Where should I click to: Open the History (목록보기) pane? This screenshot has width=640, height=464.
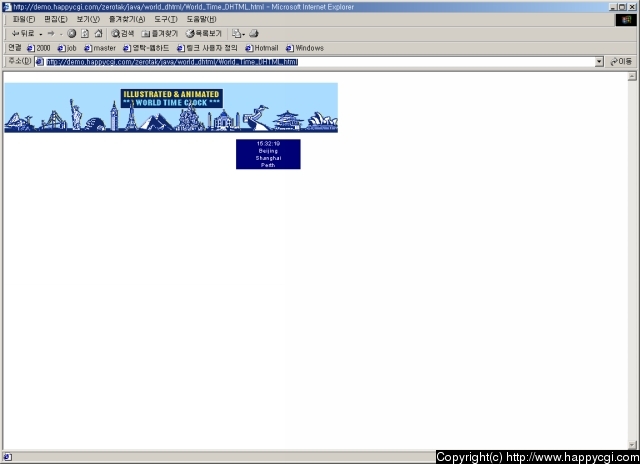[x=204, y=33]
